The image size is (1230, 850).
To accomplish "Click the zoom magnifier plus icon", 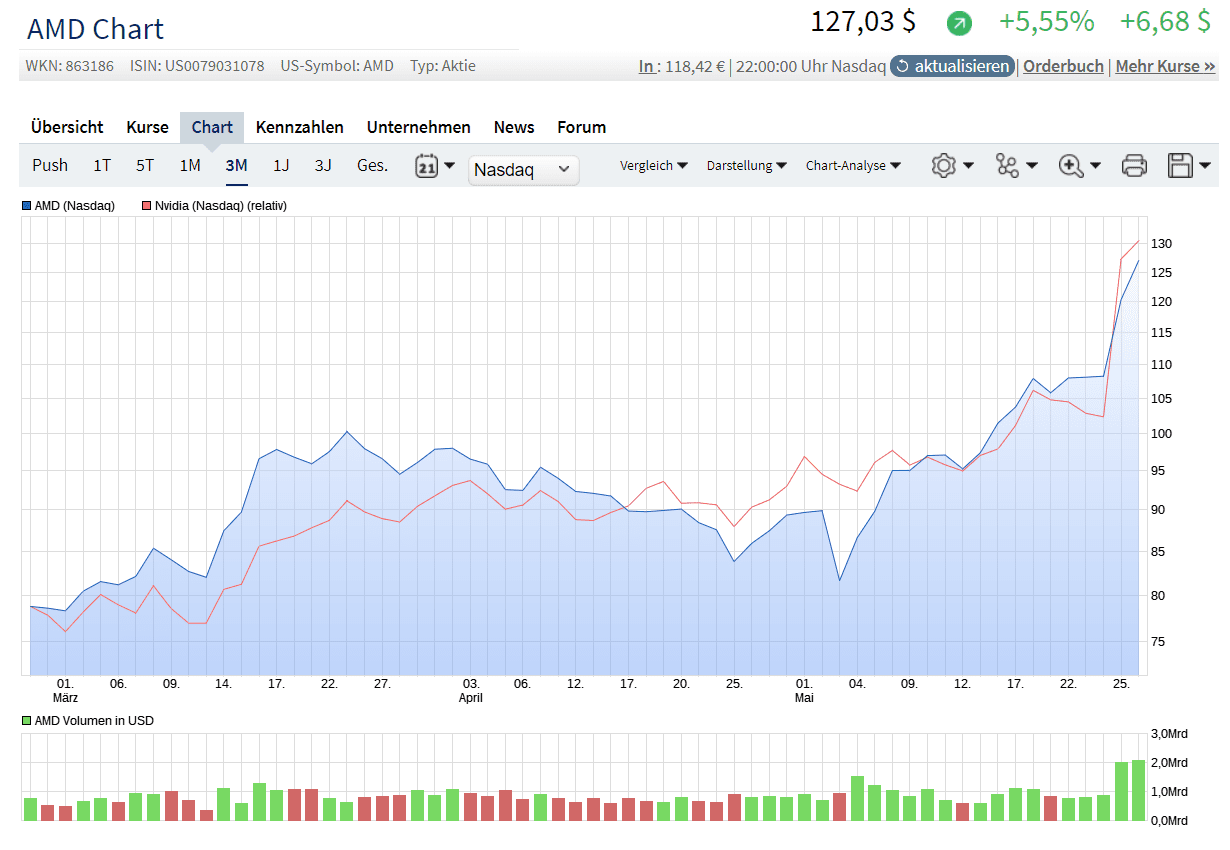I will [1071, 166].
